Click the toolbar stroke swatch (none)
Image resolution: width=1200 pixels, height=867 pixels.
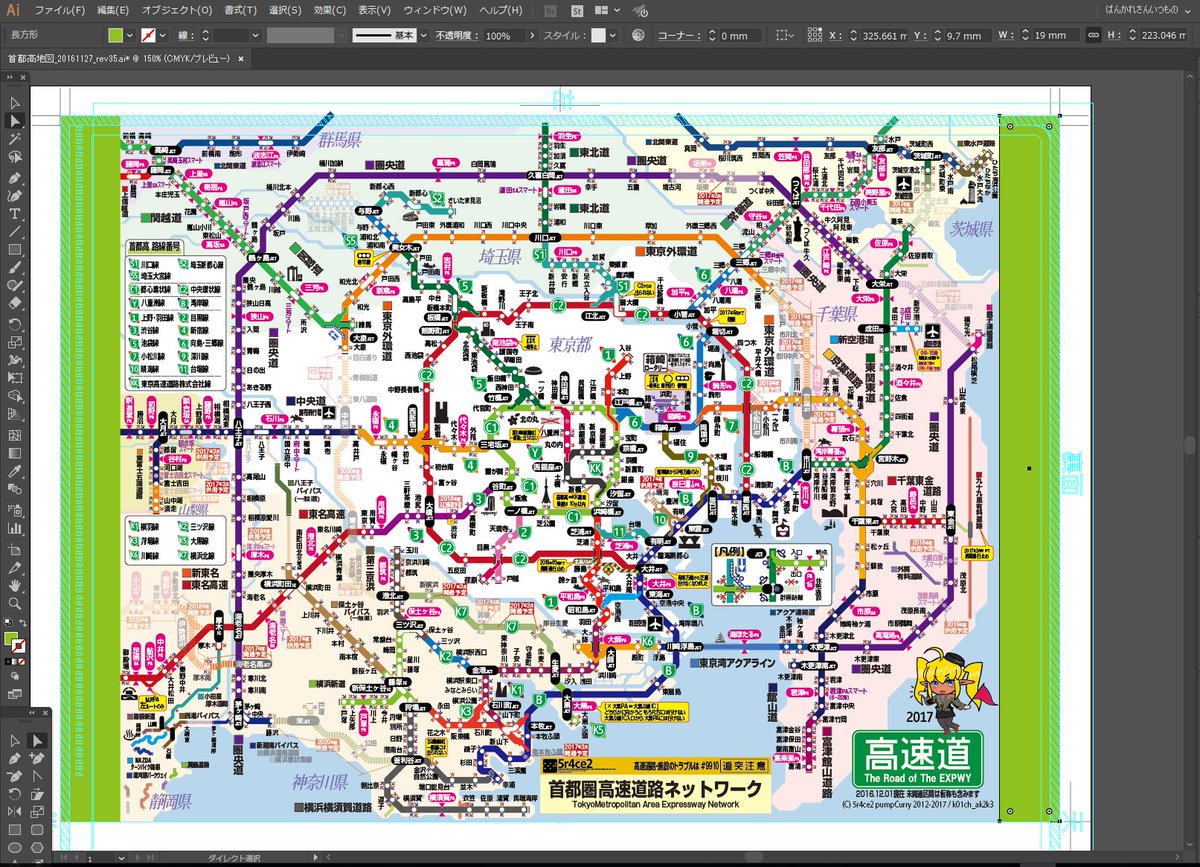pyautogui.click(x=18, y=645)
